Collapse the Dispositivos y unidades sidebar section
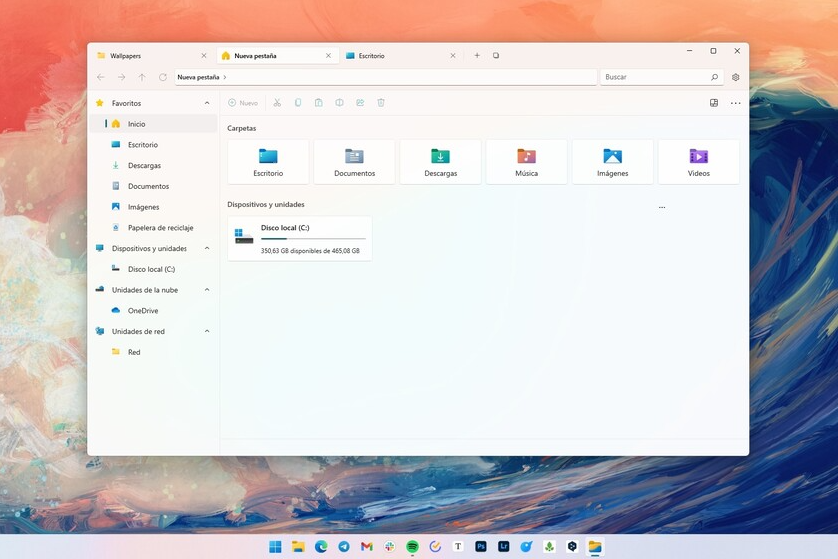838x559 pixels. point(207,249)
